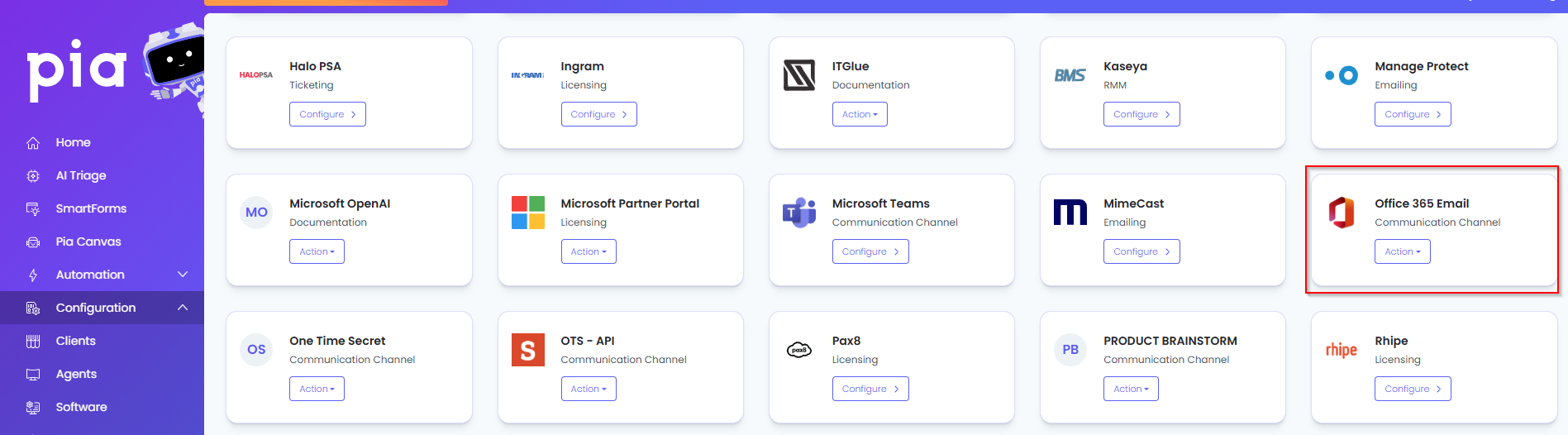Configure the Pax8 integration
Screen dimensions: 1568x435
870,389
